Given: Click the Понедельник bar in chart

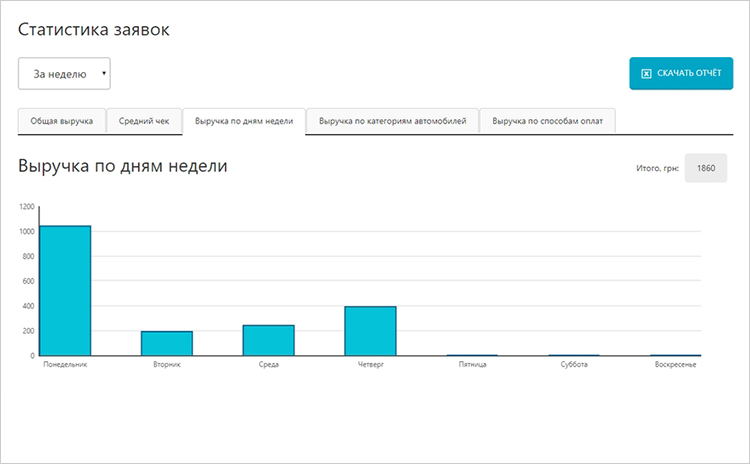Looking at the screenshot, I should (65, 290).
